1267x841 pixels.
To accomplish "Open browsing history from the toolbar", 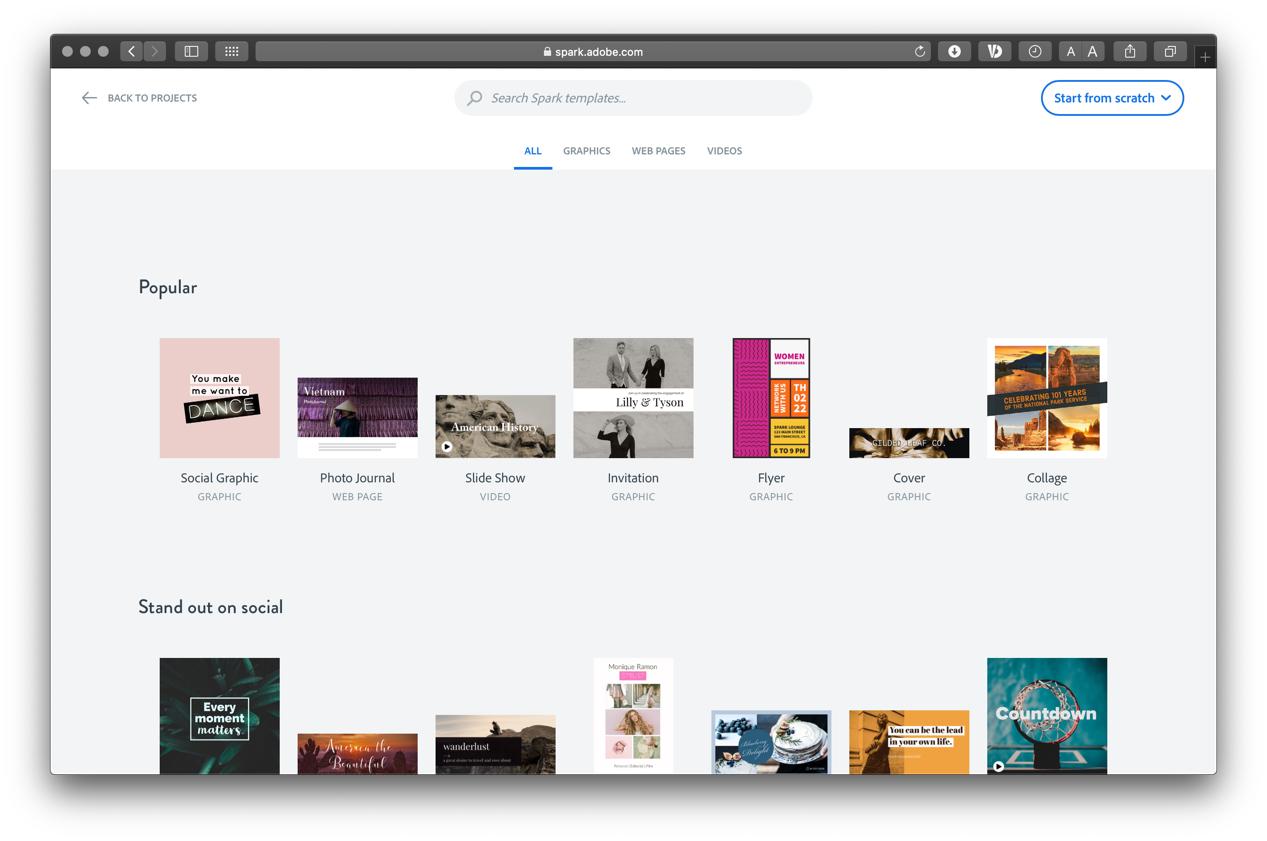I will click(1035, 51).
